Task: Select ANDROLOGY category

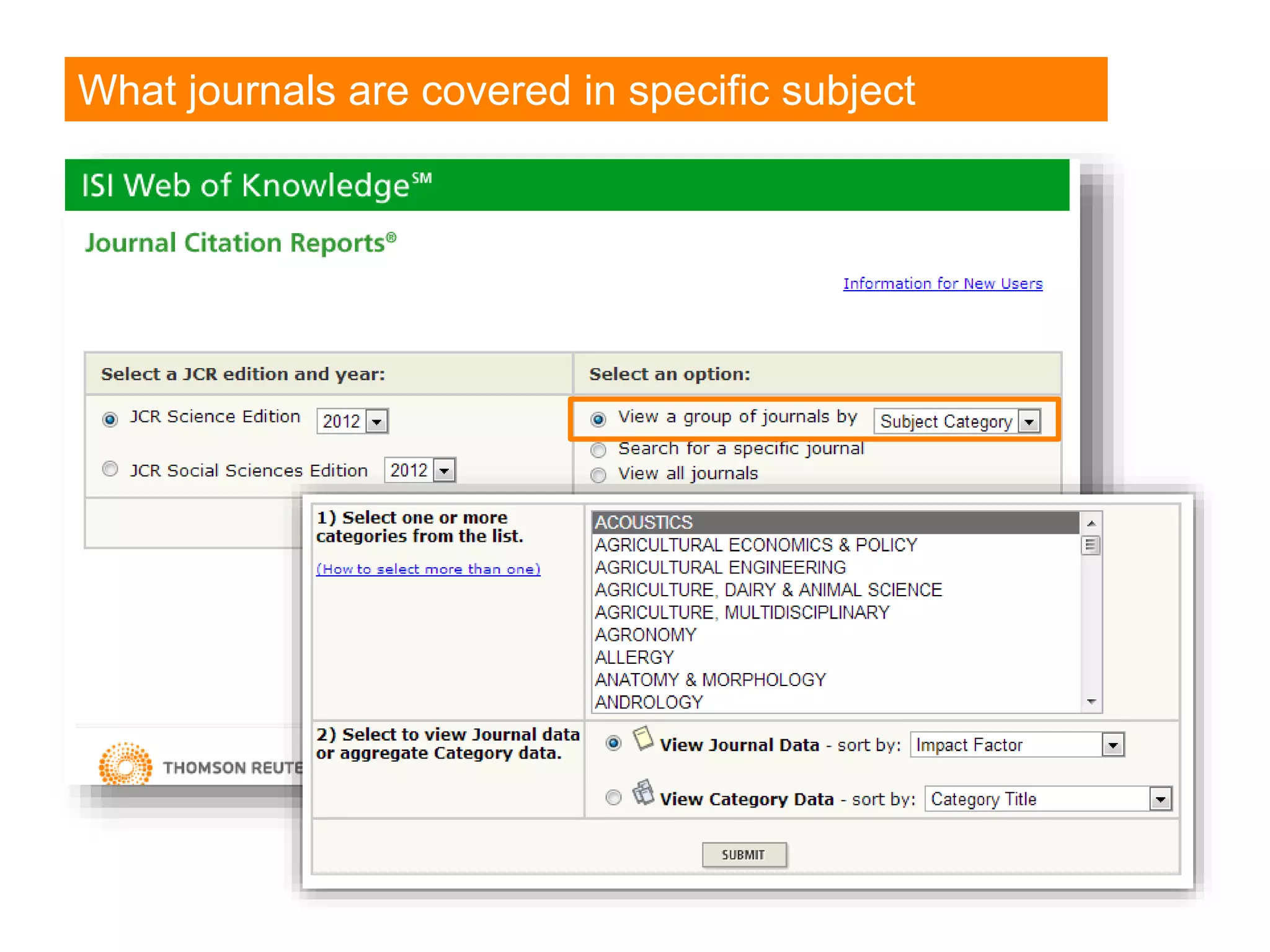Action: coord(835,702)
